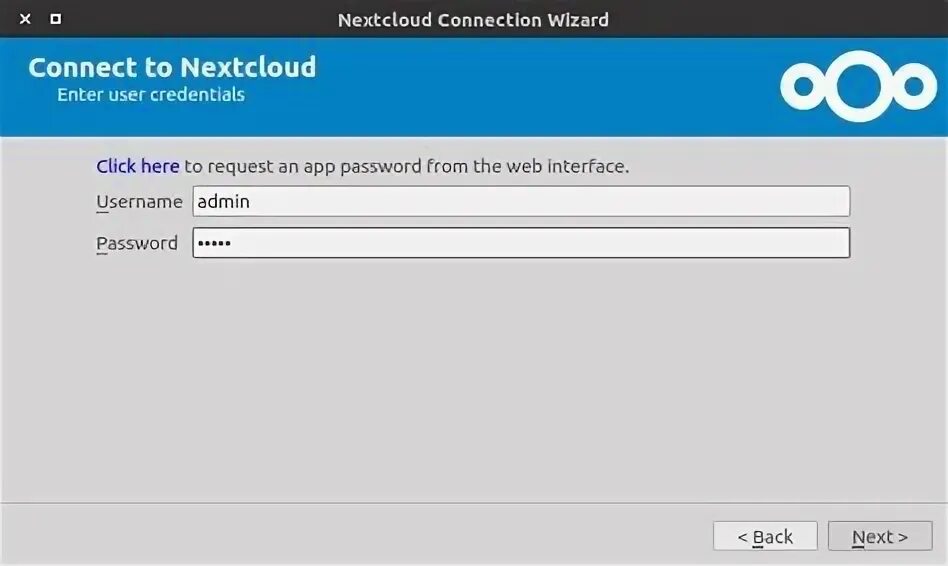This screenshot has height=566, width=948.
Task: Click the Username label
Action: tap(139, 201)
